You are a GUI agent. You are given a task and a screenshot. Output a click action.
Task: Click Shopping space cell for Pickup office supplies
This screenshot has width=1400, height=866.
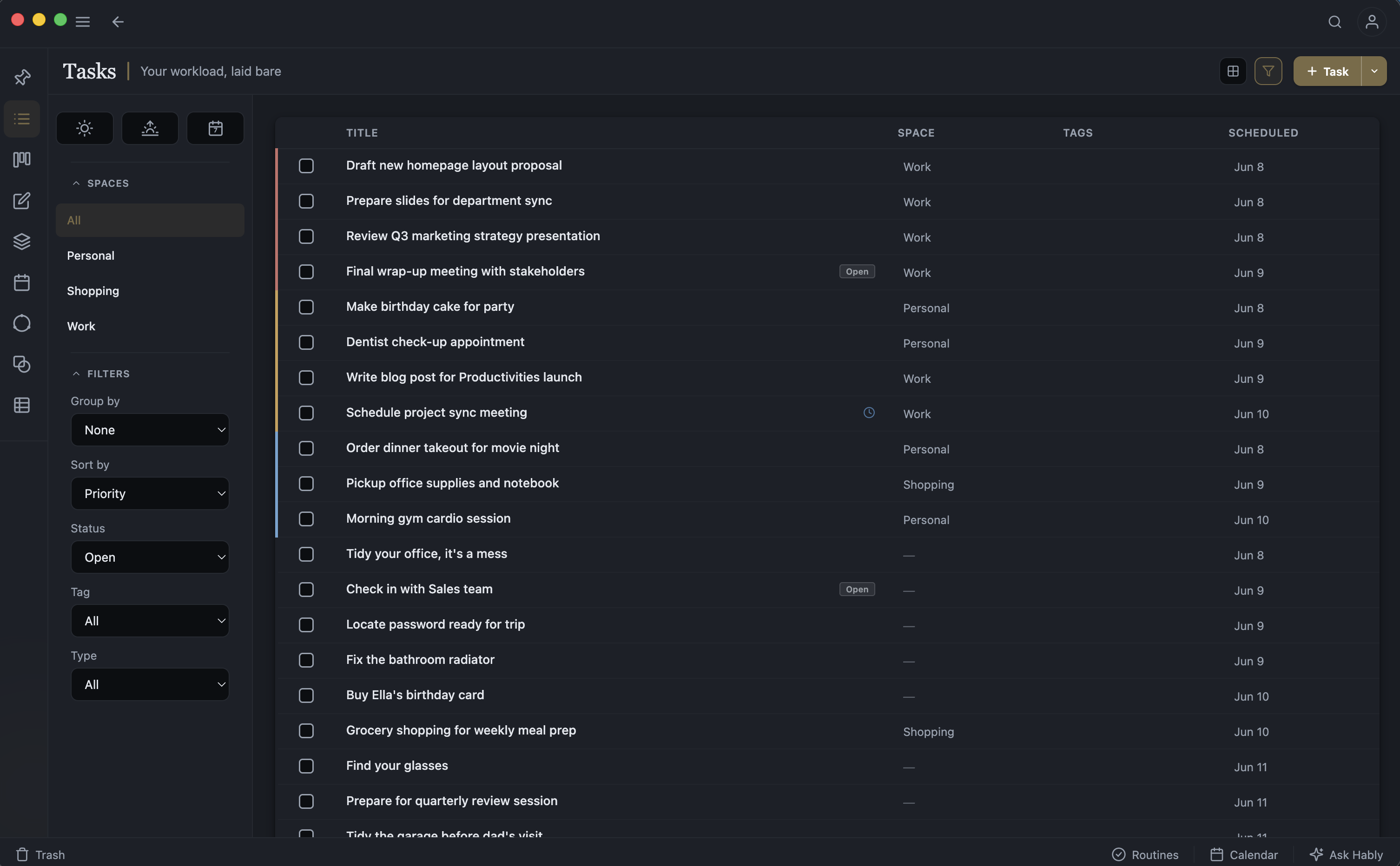coord(929,485)
